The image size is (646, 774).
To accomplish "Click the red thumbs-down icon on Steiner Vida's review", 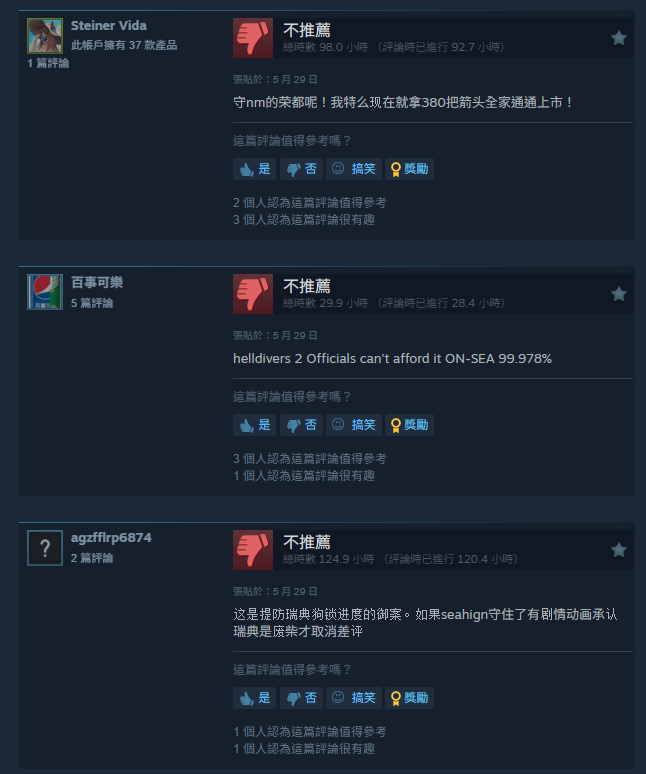I will click(x=253, y=38).
